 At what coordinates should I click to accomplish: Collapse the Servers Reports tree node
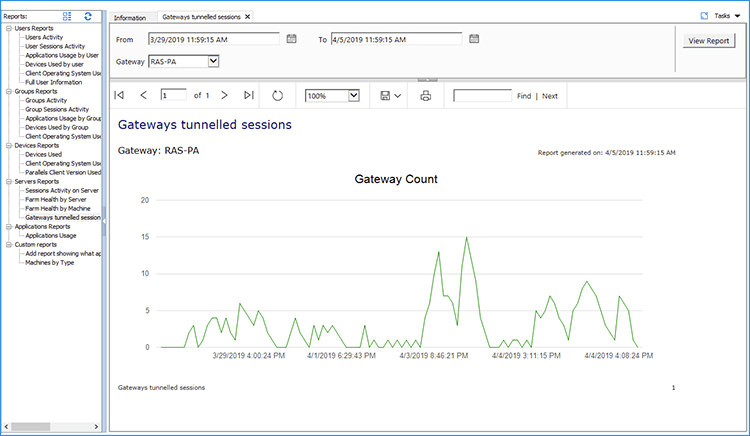(9, 182)
